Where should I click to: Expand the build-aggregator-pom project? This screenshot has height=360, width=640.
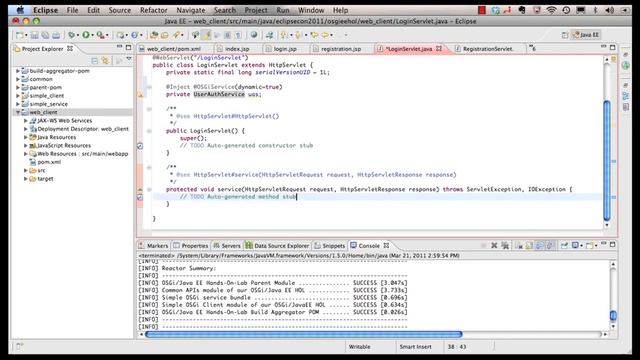click(18, 71)
